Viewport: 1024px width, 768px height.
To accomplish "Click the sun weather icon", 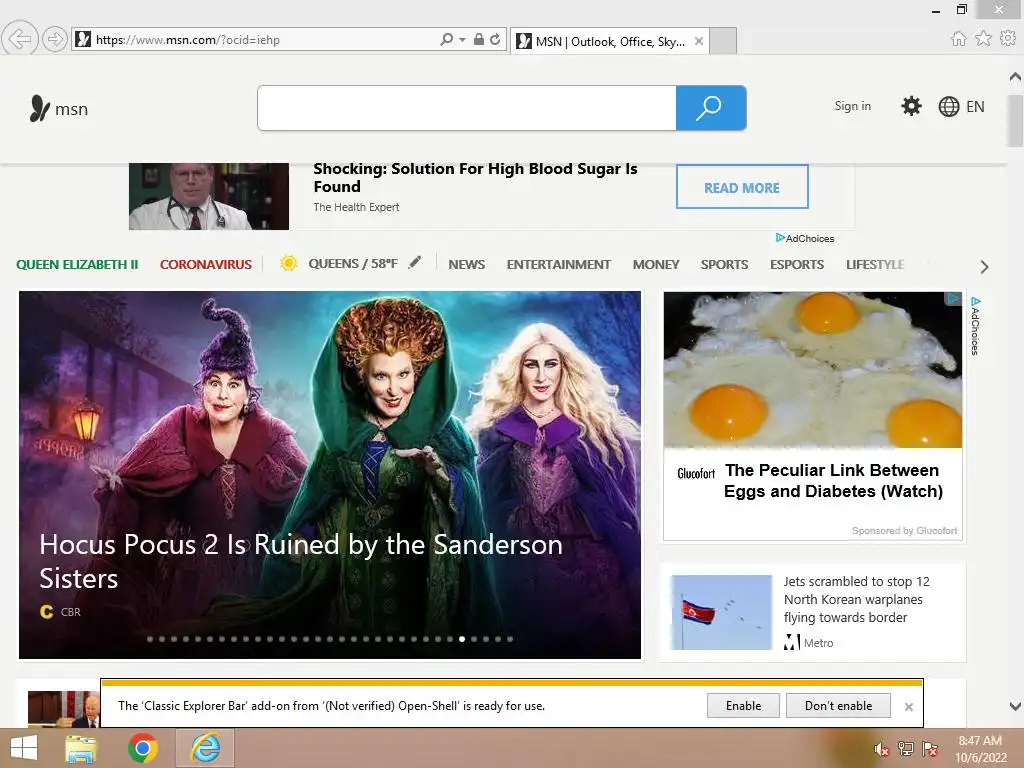I will click(289, 263).
